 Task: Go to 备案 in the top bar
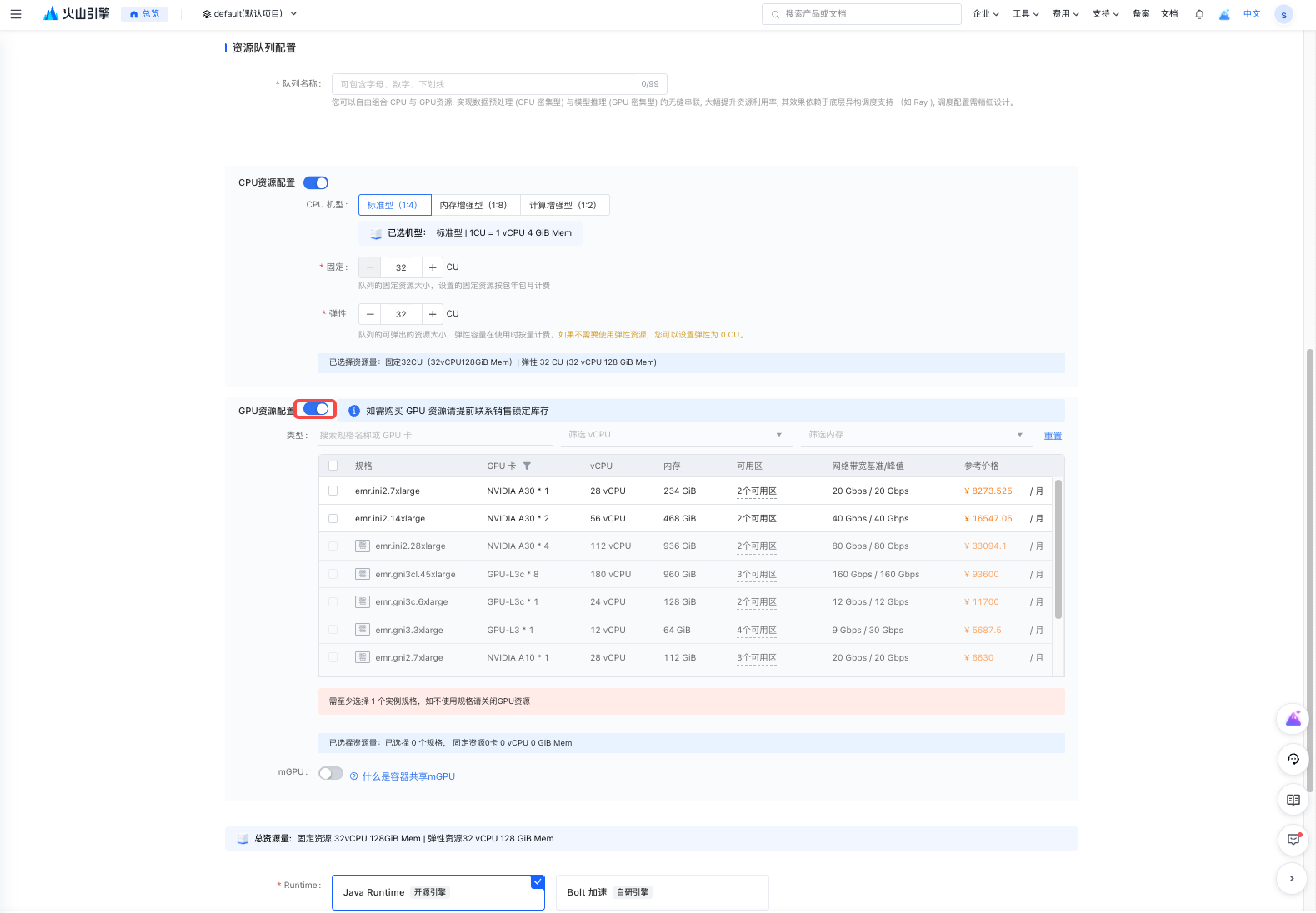point(1141,14)
